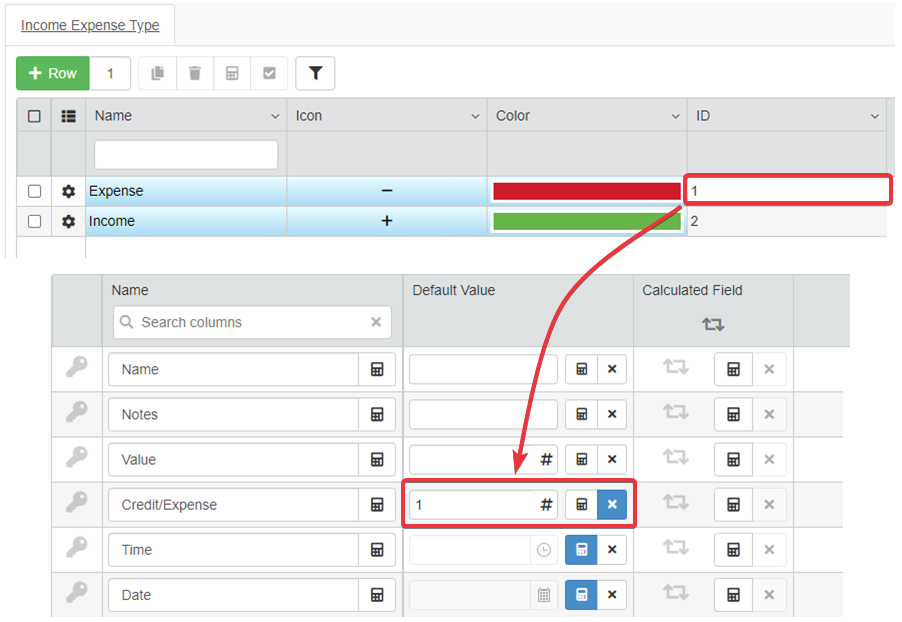Click the list view icon in table header
The width and height of the screenshot is (902, 622).
[x=68, y=116]
